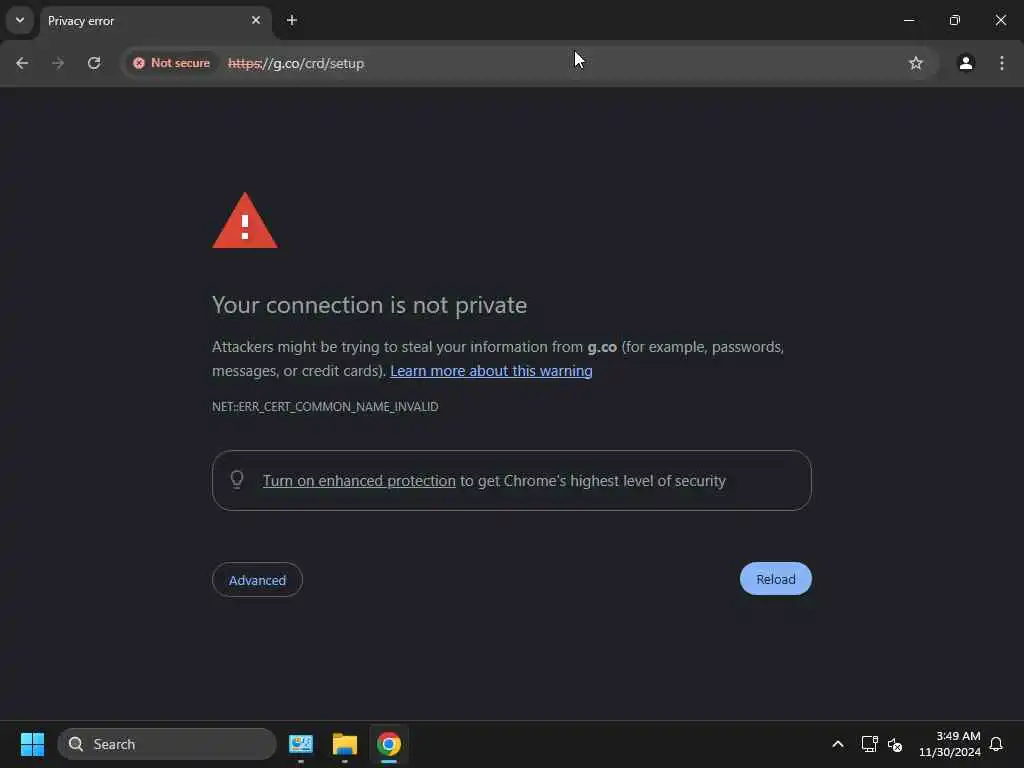
Task: Open a new tab with plus icon
Action: (x=292, y=20)
